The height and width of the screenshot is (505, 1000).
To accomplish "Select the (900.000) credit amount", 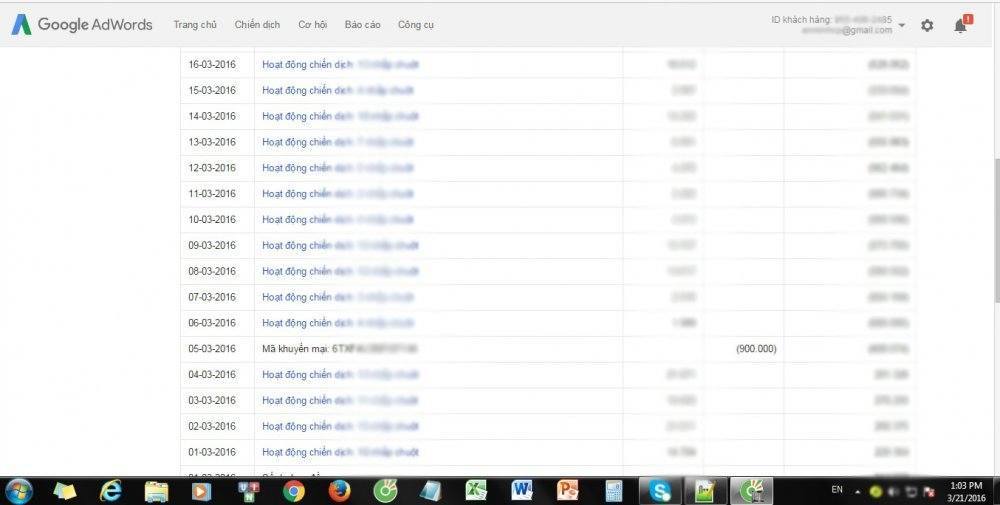I will click(x=756, y=349).
